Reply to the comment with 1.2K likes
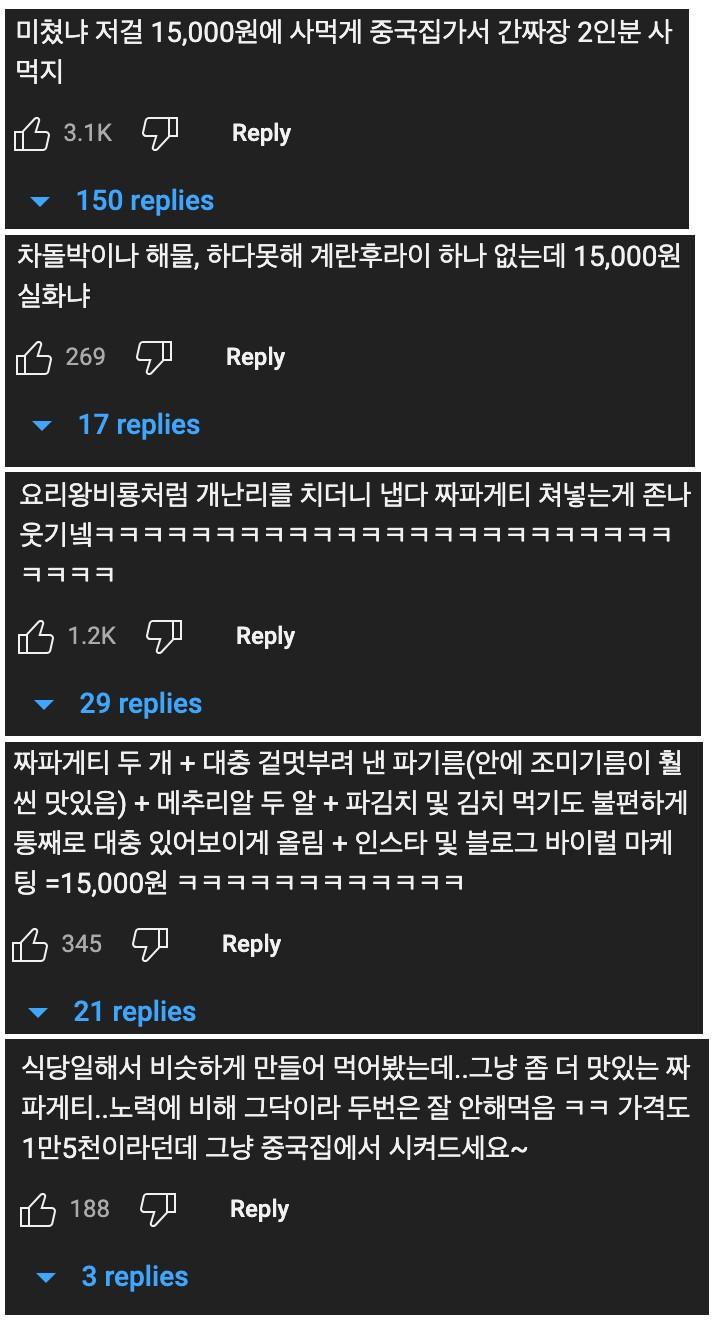The width and height of the screenshot is (715, 1323). [265, 637]
